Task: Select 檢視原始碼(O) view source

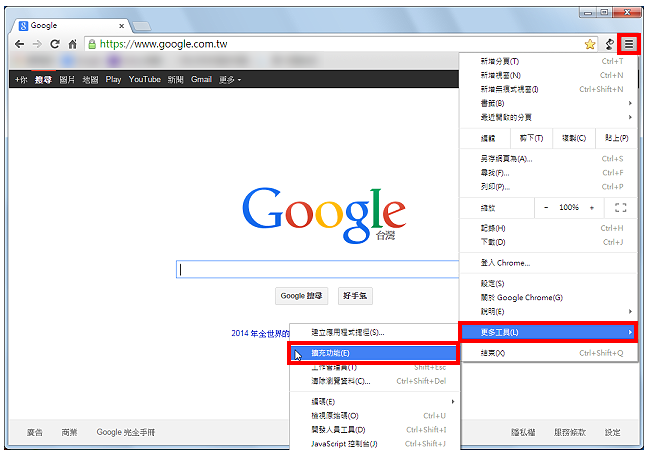Action: pyautogui.click(x=375, y=416)
